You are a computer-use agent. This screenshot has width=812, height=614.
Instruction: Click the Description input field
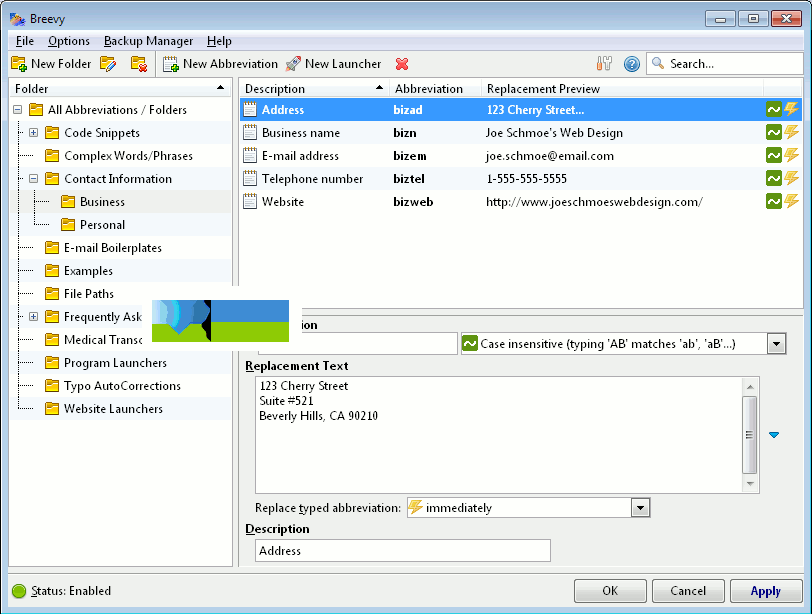tap(402, 551)
